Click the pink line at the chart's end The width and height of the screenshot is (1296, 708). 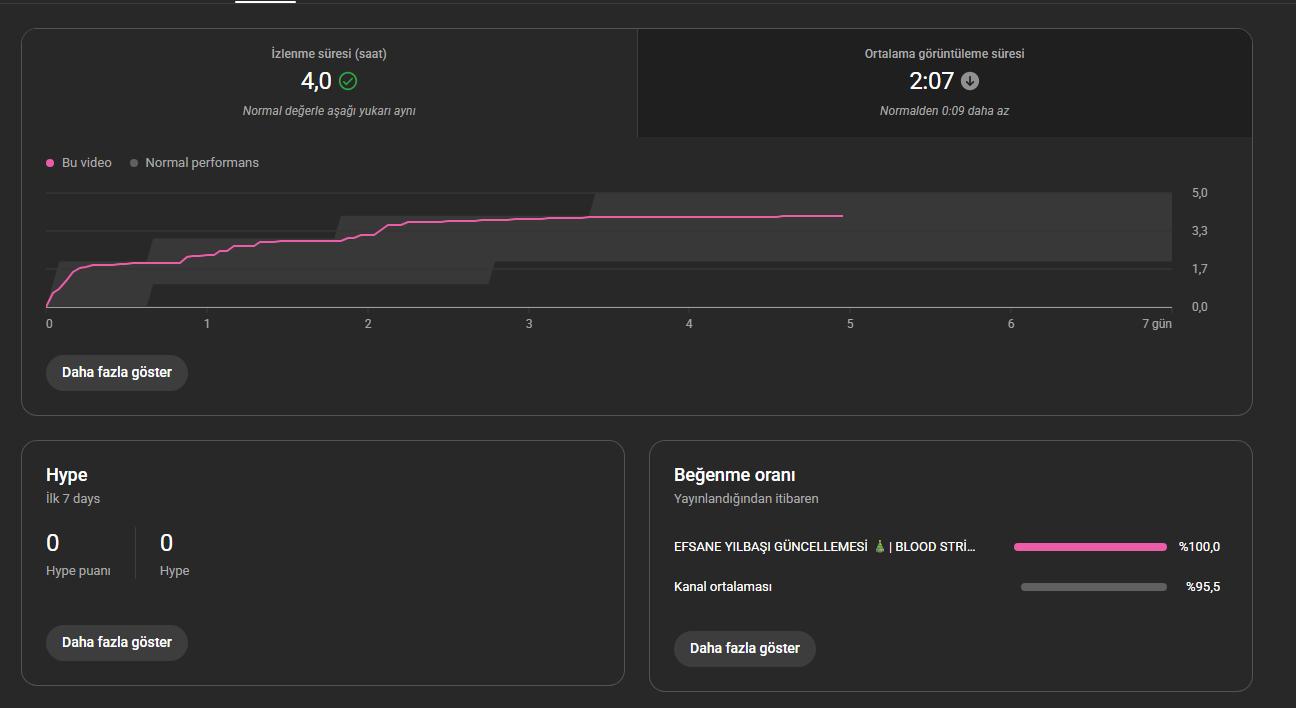tap(841, 216)
